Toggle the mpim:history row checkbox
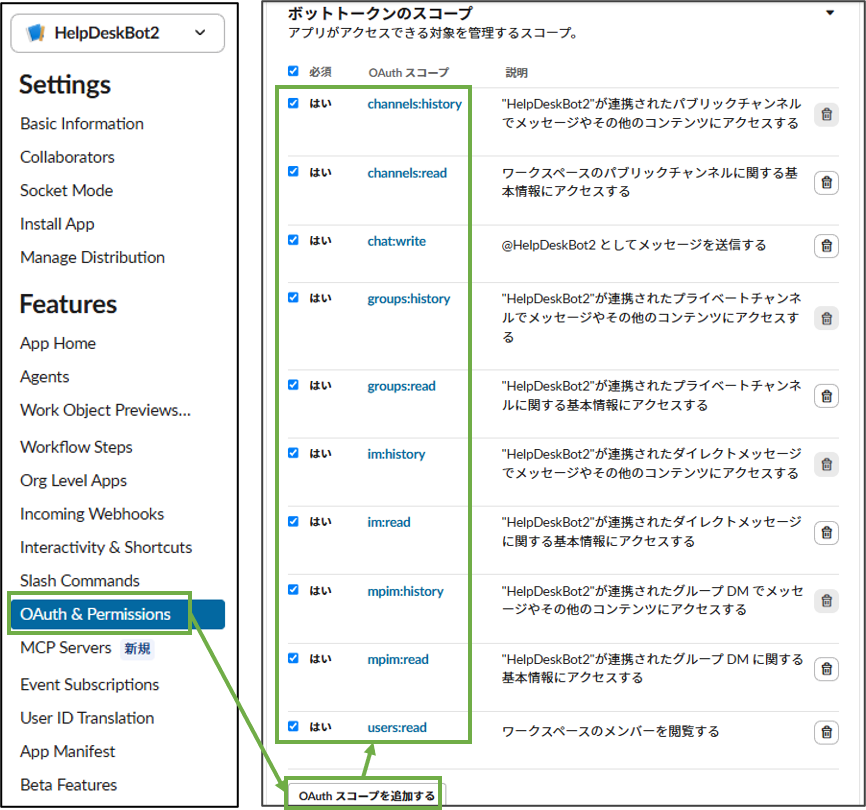Viewport: 866px width, 810px height. click(x=293, y=590)
